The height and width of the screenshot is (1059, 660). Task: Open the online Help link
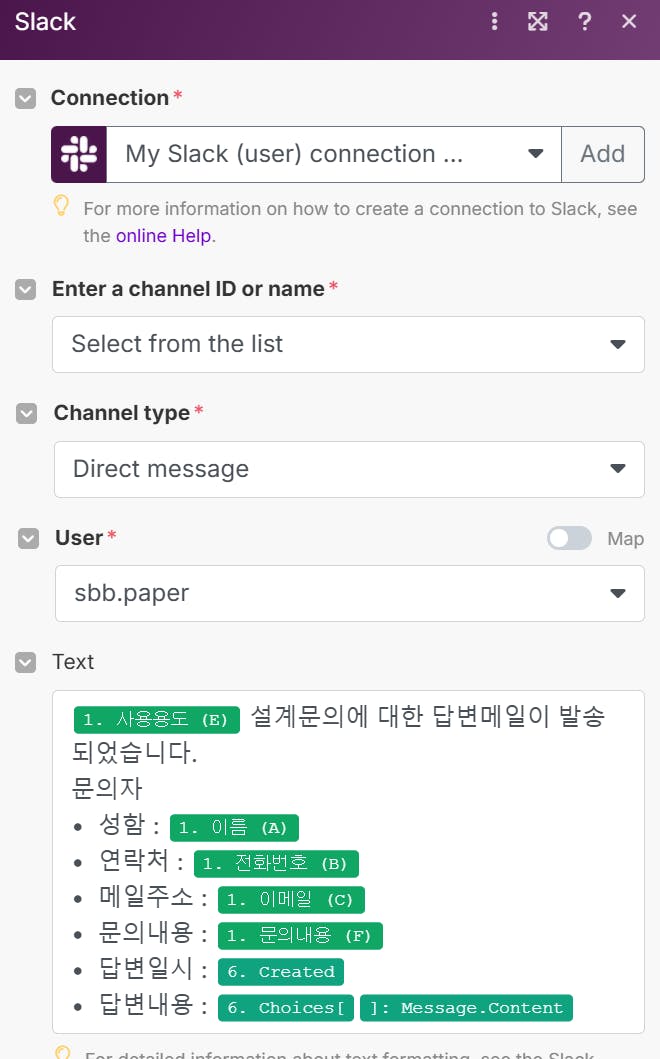(165, 236)
